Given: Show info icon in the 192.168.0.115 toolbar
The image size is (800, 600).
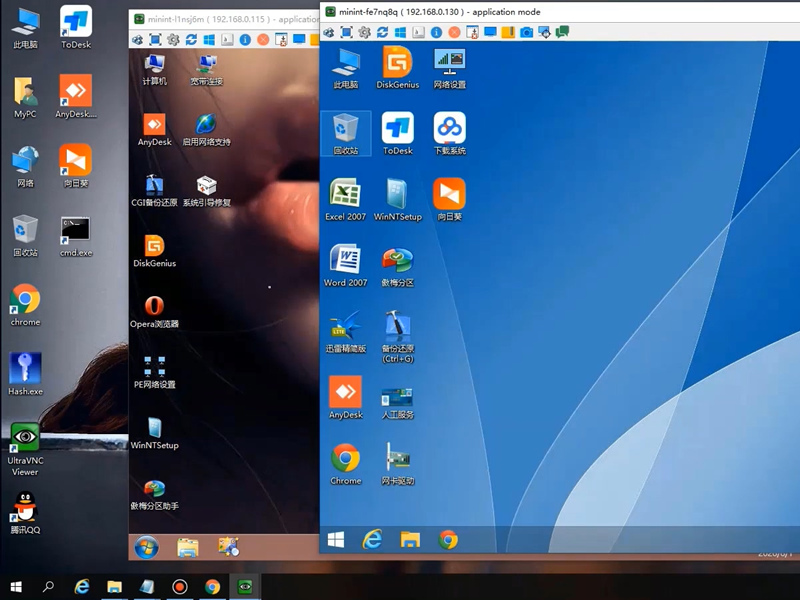Looking at the screenshot, I should (x=245, y=39).
